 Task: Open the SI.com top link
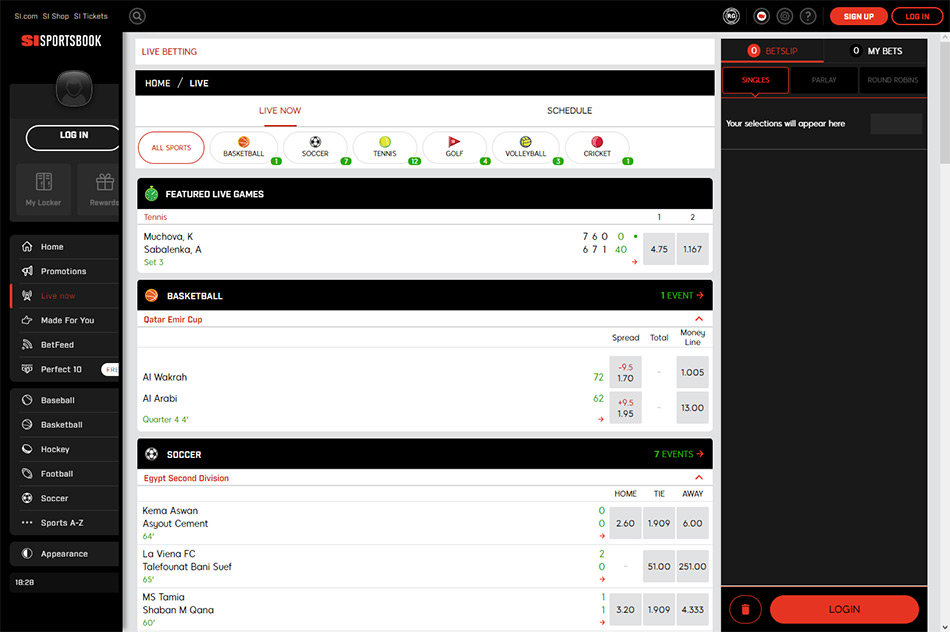[x=26, y=16]
